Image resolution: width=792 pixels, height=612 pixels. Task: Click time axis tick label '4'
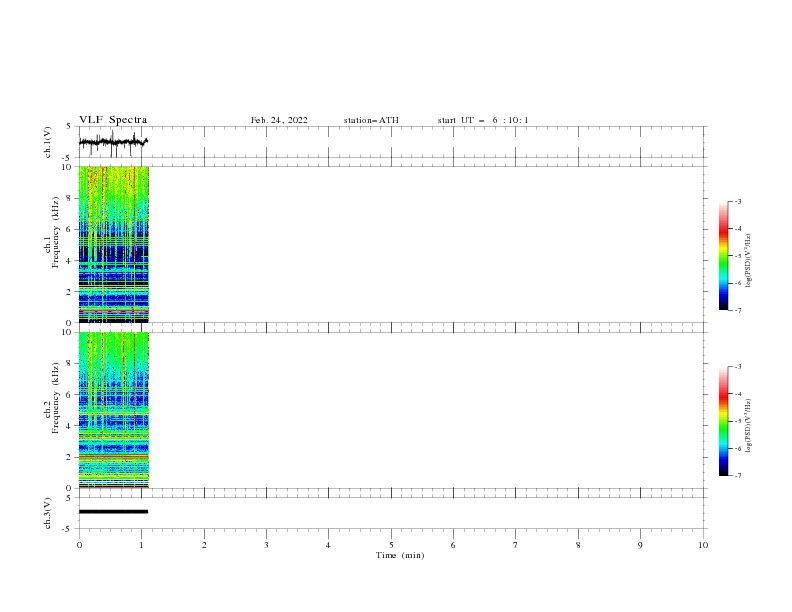coord(328,545)
